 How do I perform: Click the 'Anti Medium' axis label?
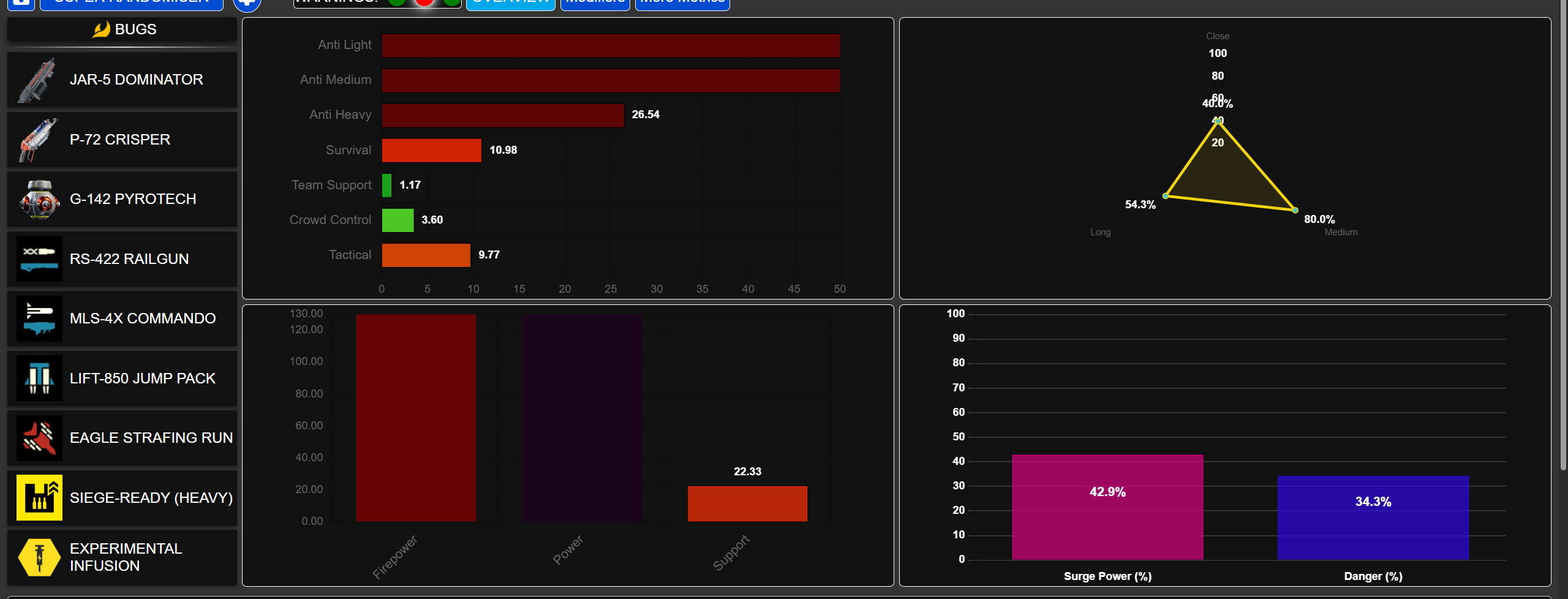click(336, 80)
